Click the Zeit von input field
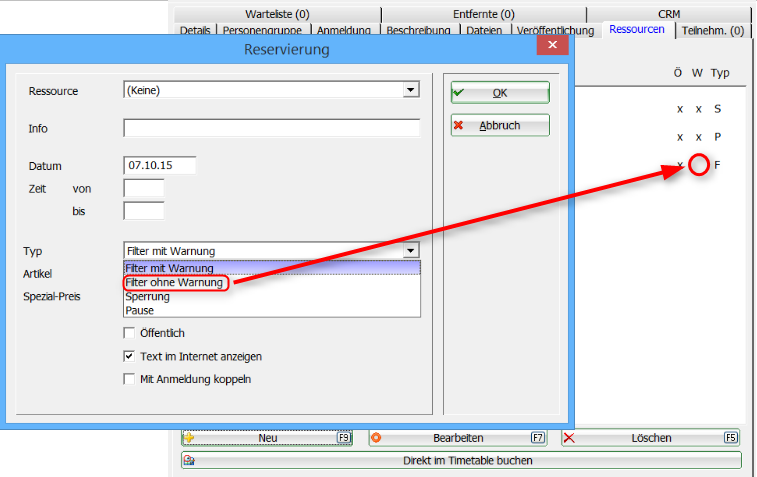Viewport: 757px width, 477px height. coord(144,188)
